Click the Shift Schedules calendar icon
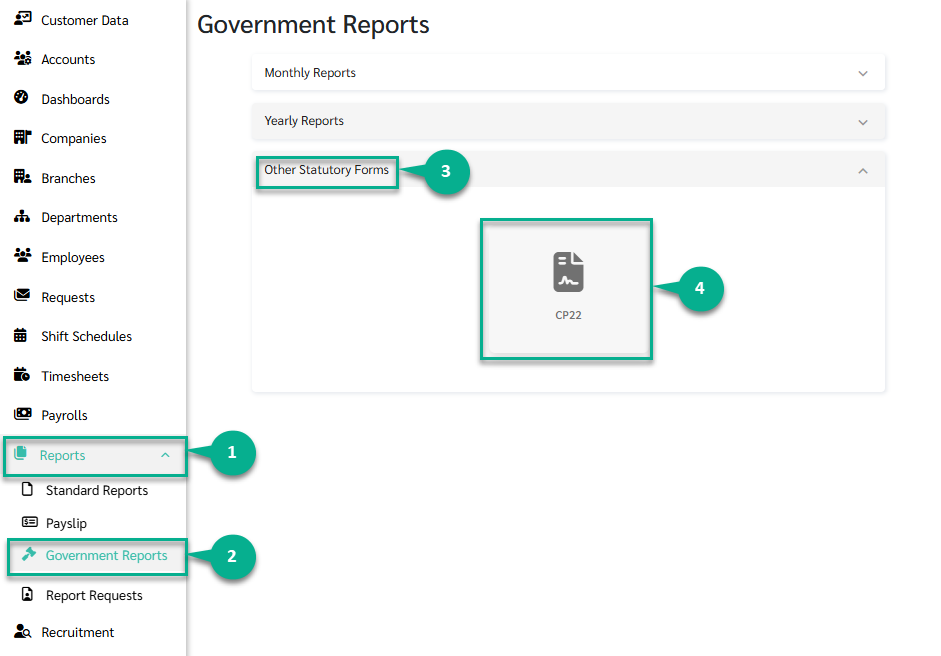The width and height of the screenshot is (941, 656). pos(20,335)
